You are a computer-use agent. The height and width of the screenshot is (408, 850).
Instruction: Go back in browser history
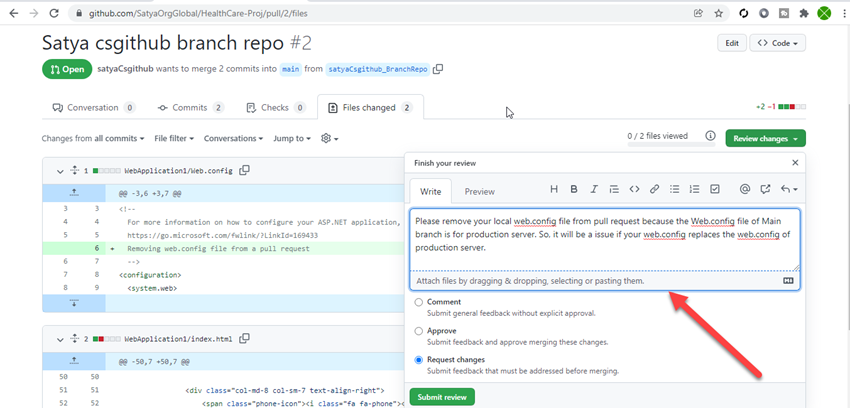click(x=14, y=14)
